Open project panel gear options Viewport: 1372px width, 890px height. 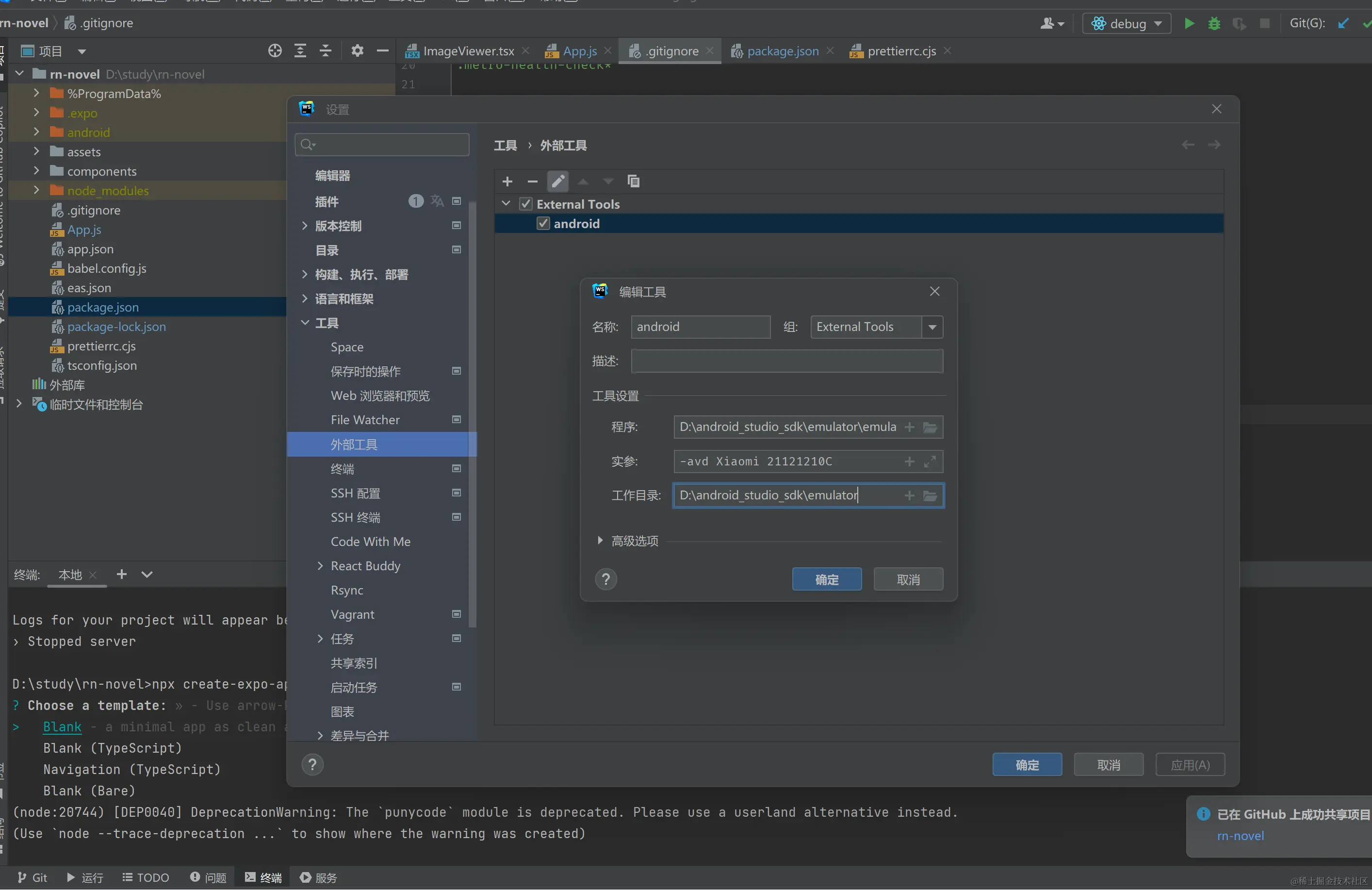click(x=358, y=51)
